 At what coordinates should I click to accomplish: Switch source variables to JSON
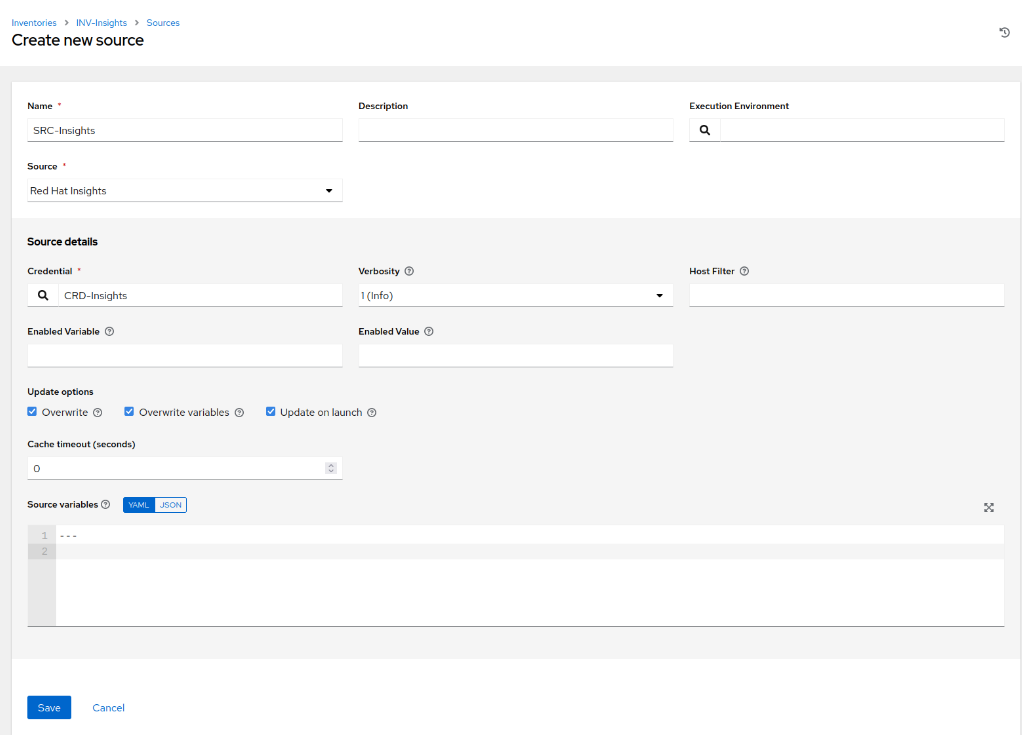point(171,505)
